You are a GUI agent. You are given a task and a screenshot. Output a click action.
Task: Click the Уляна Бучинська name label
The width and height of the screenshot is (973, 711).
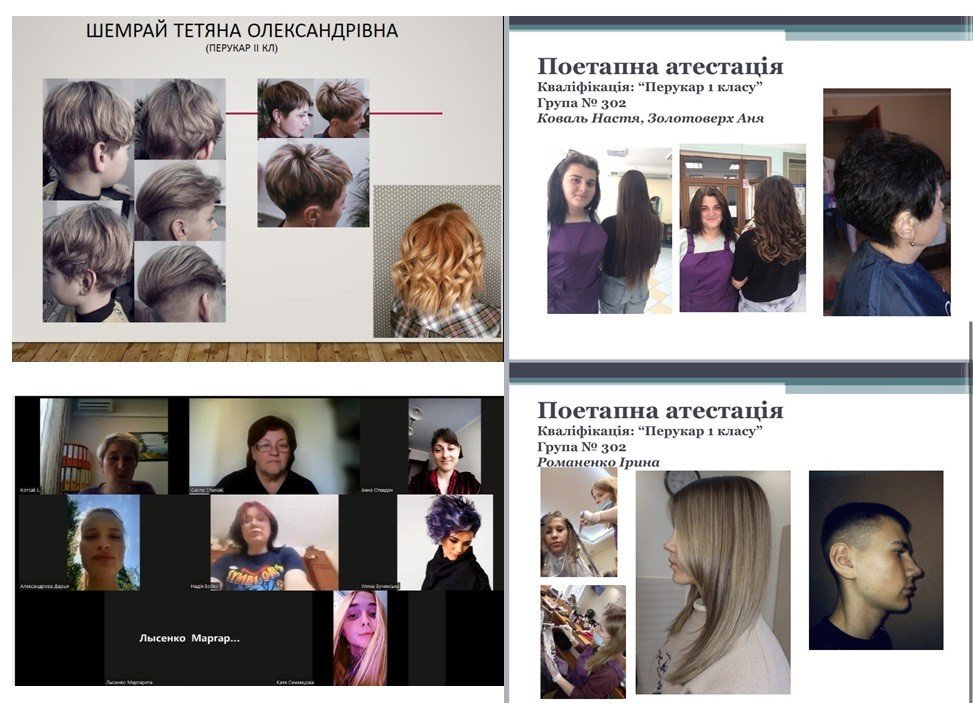[x=380, y=586]
